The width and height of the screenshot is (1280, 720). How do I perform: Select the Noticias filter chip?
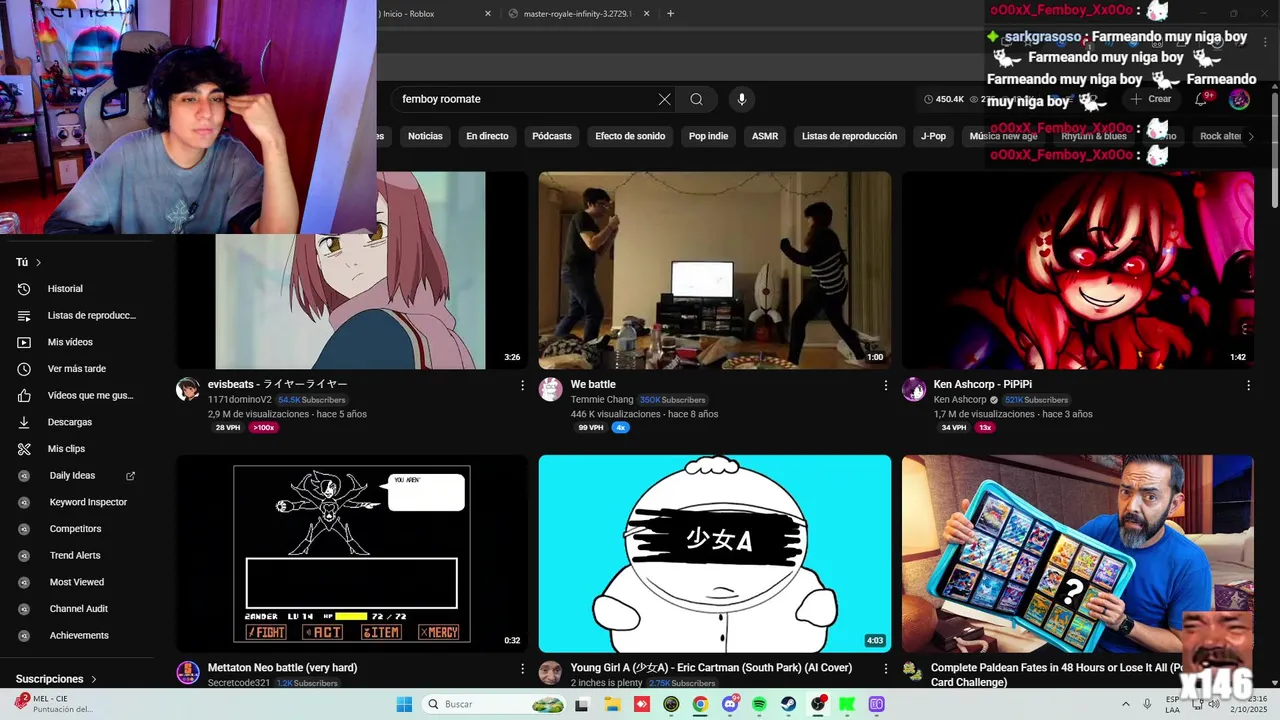pyautogui.click(x=425, y=136)
